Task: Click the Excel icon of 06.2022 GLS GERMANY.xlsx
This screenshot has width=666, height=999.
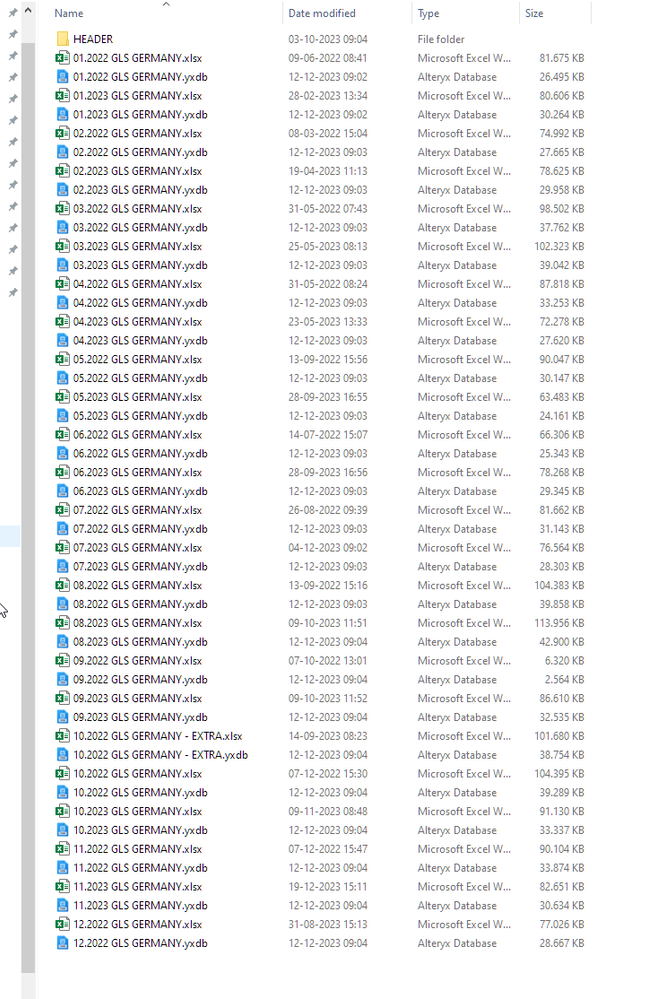Action: 62,435
